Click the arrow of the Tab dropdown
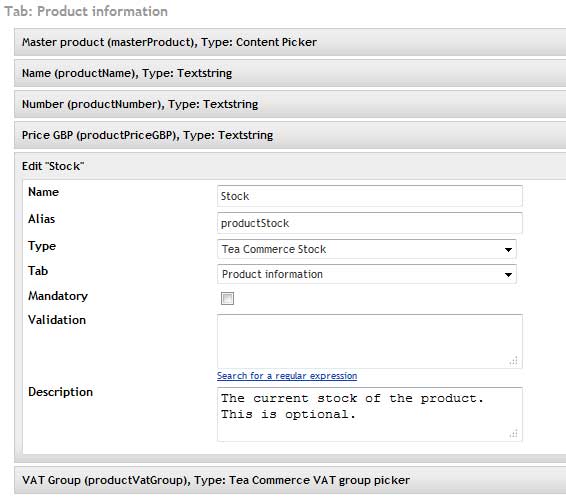Viewport: 566px width, 501px height. (x=508, y=275)
